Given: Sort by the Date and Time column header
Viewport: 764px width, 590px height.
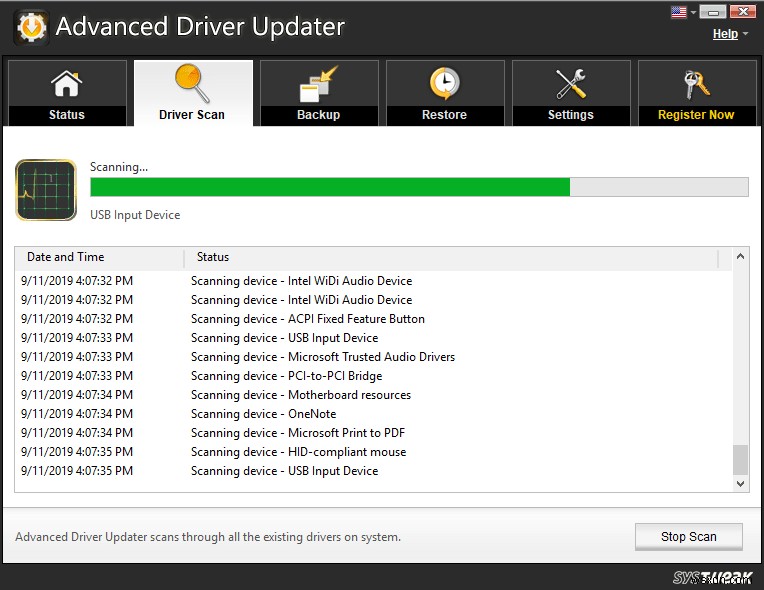Looking at the screenshot, I should 99,257.
